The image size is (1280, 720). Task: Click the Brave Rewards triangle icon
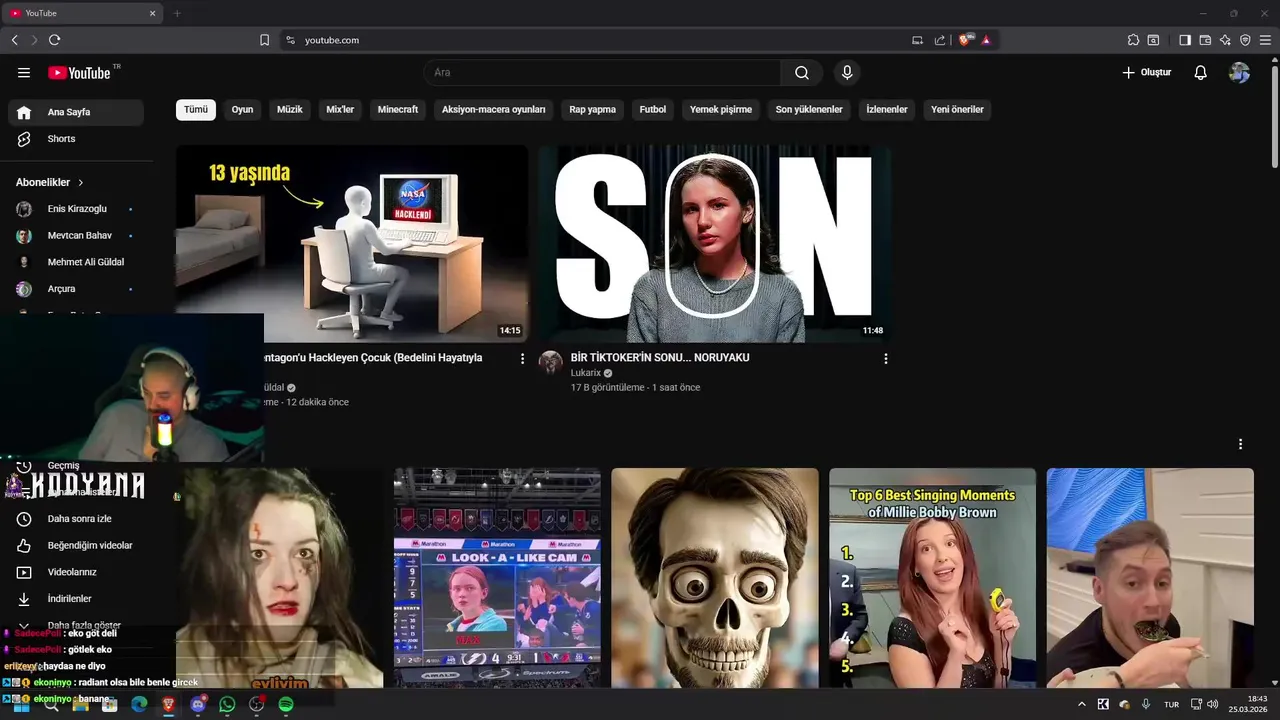[x=986, y=40]
